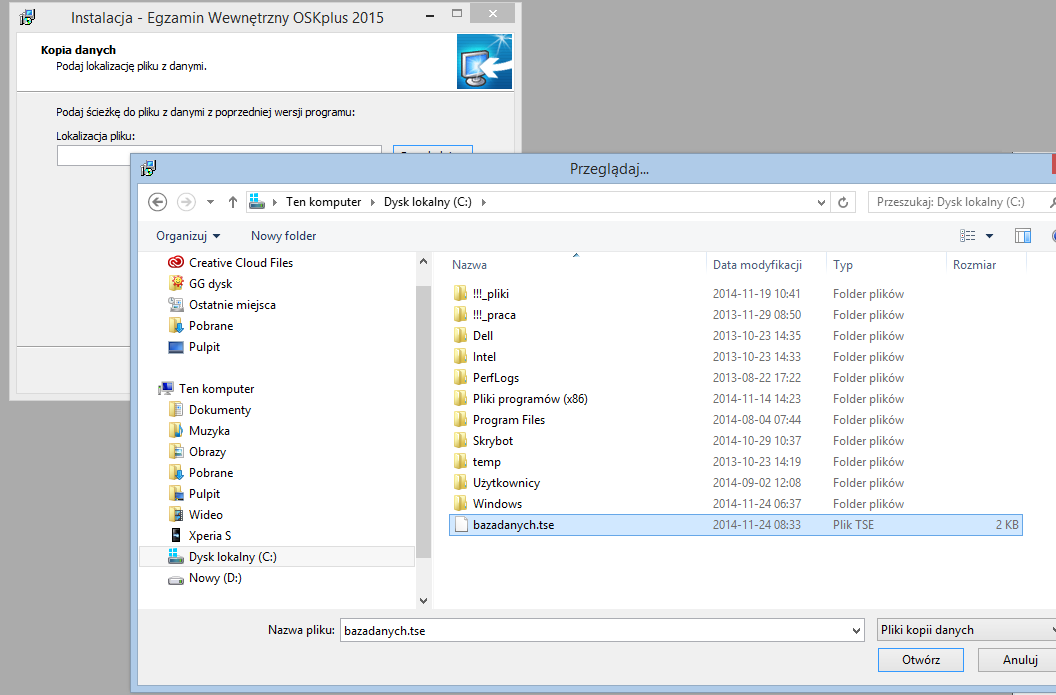Click the Plik TSE type cell
This screenshot has width=1056, height=695.
(853, 525)
